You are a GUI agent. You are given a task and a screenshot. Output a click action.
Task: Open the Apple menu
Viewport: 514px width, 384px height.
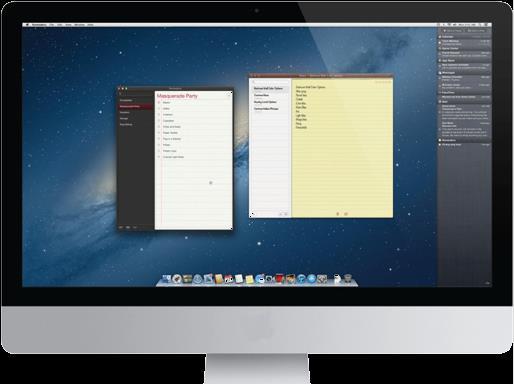(x=28, y=25)
